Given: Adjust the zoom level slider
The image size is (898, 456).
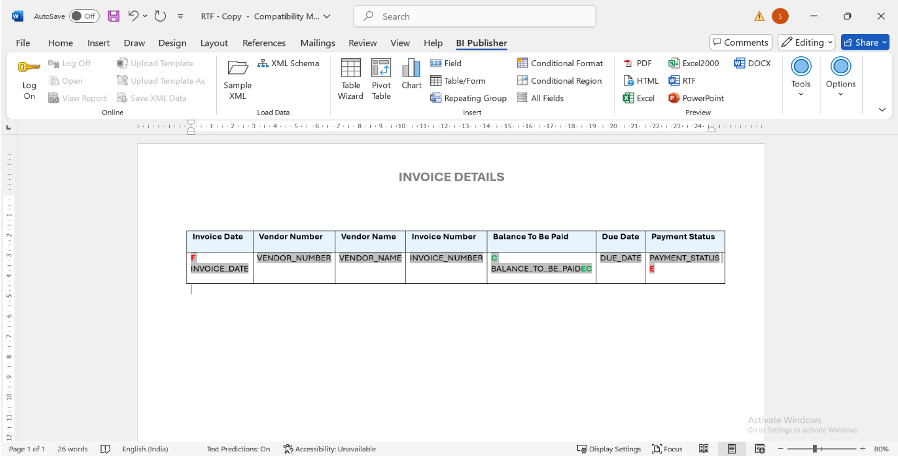Looking at the screenshot, I should tap(815, 449).
